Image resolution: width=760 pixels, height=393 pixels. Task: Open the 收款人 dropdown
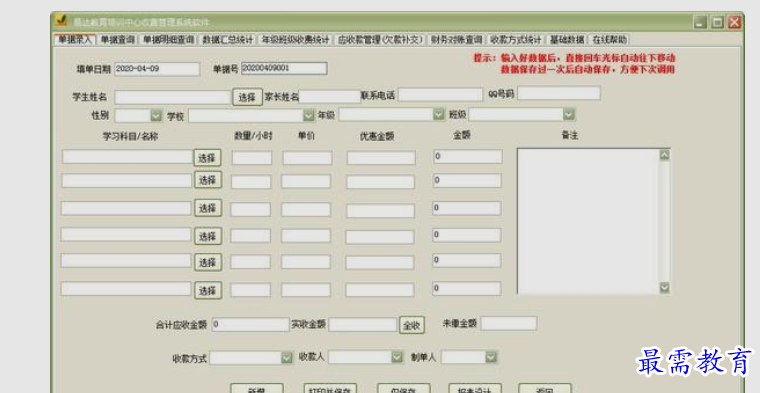[x=397, y=357]
